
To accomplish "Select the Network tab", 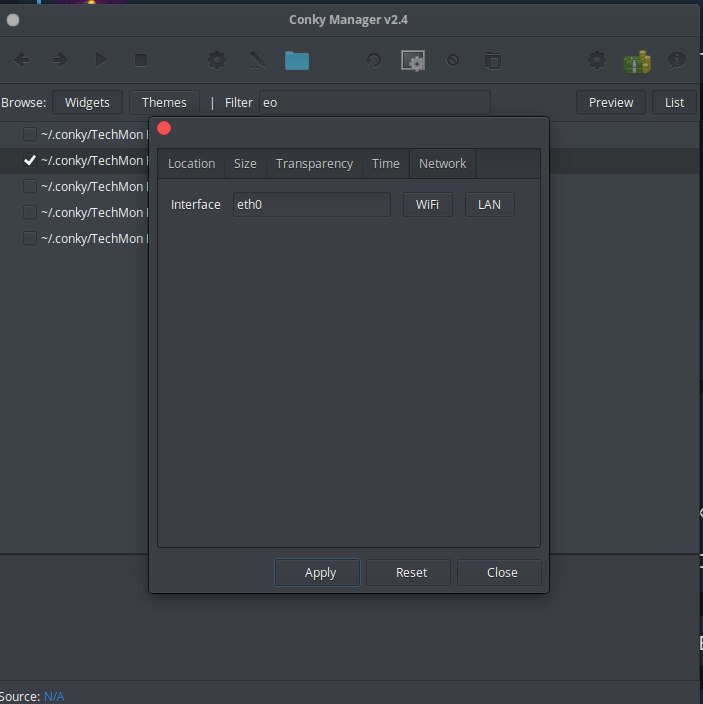I will (442, 163).
